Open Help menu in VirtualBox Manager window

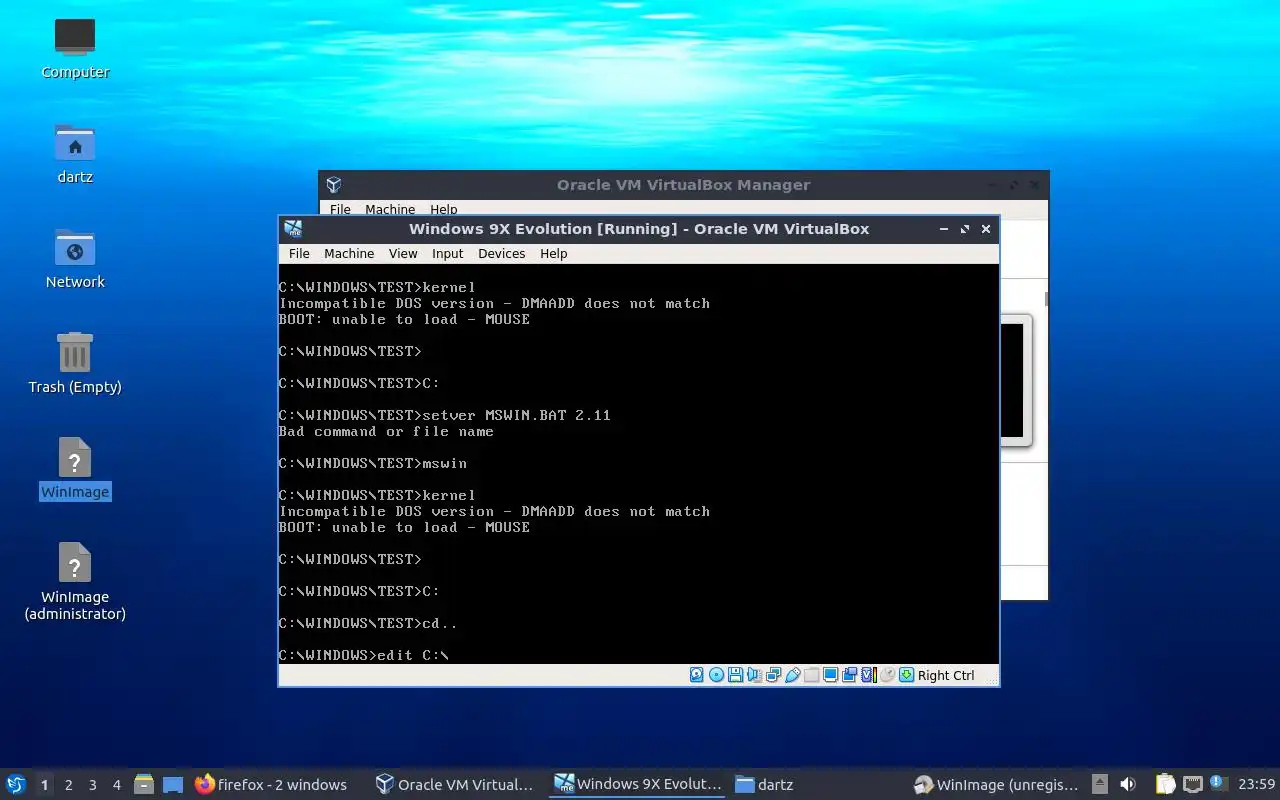coord(444,209)
